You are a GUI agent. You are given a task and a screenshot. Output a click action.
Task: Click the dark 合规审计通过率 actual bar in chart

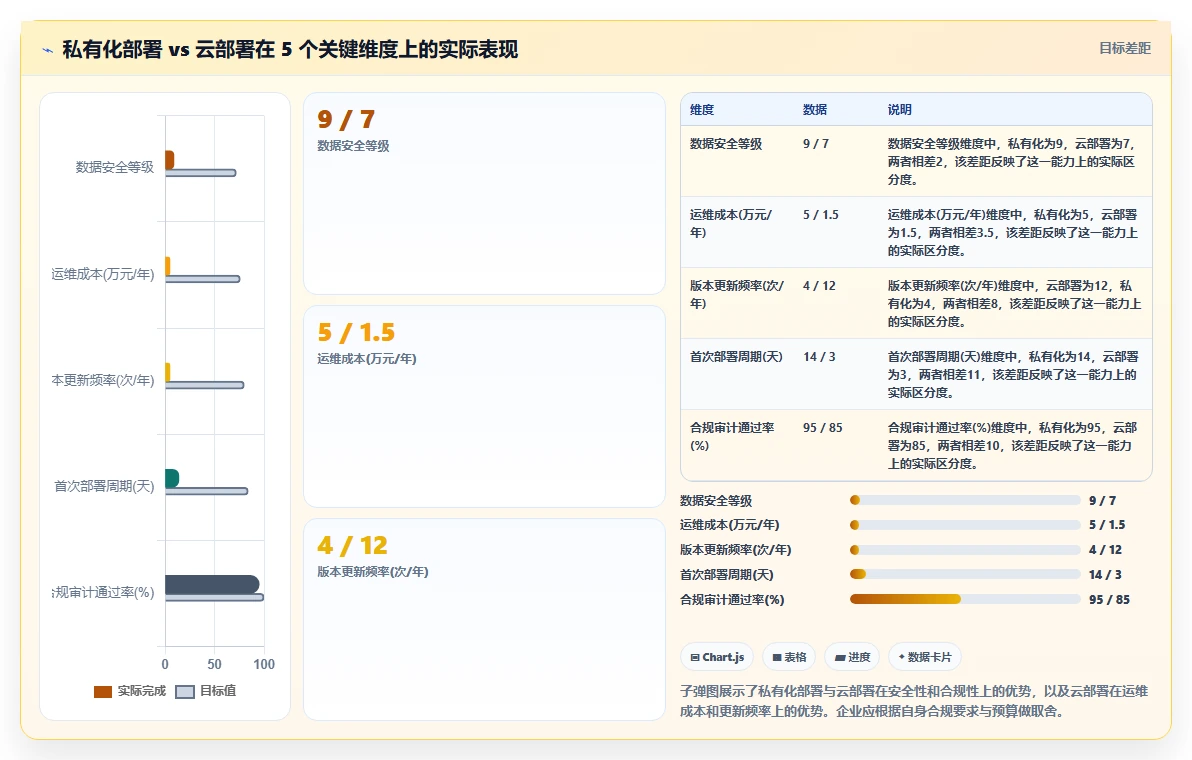(212, 584)
